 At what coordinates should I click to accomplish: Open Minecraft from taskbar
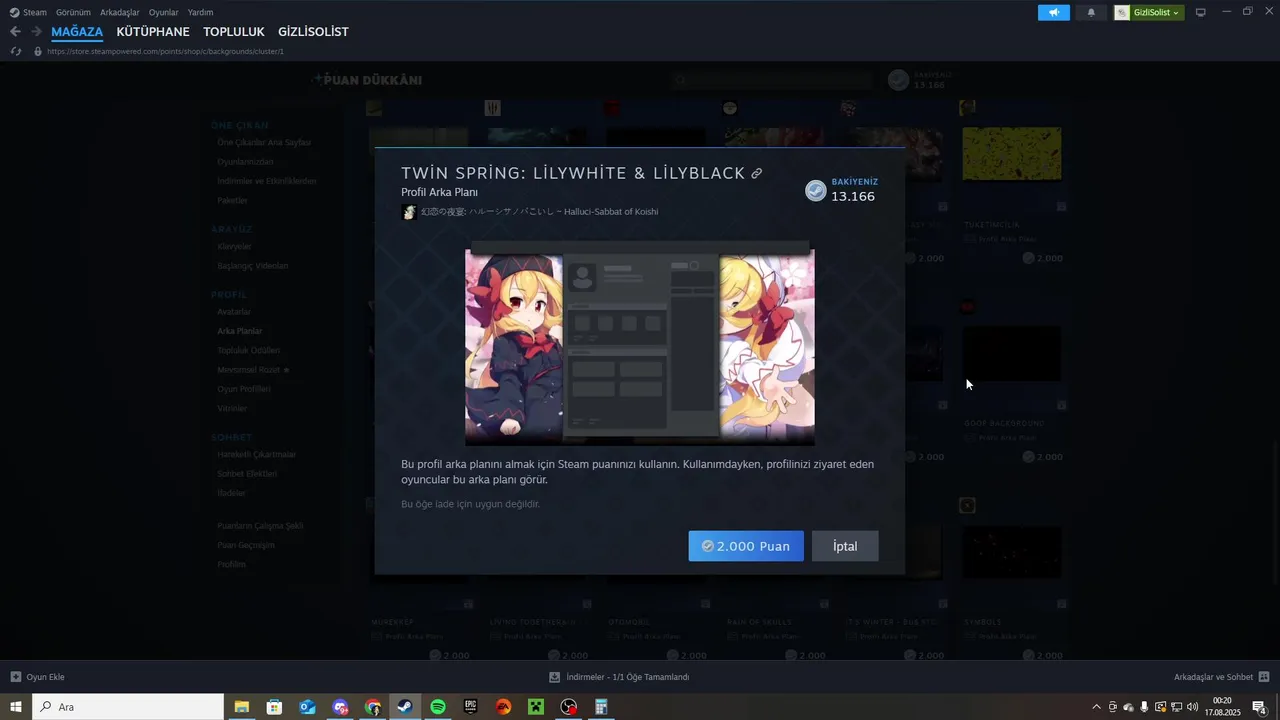(536, 707)
